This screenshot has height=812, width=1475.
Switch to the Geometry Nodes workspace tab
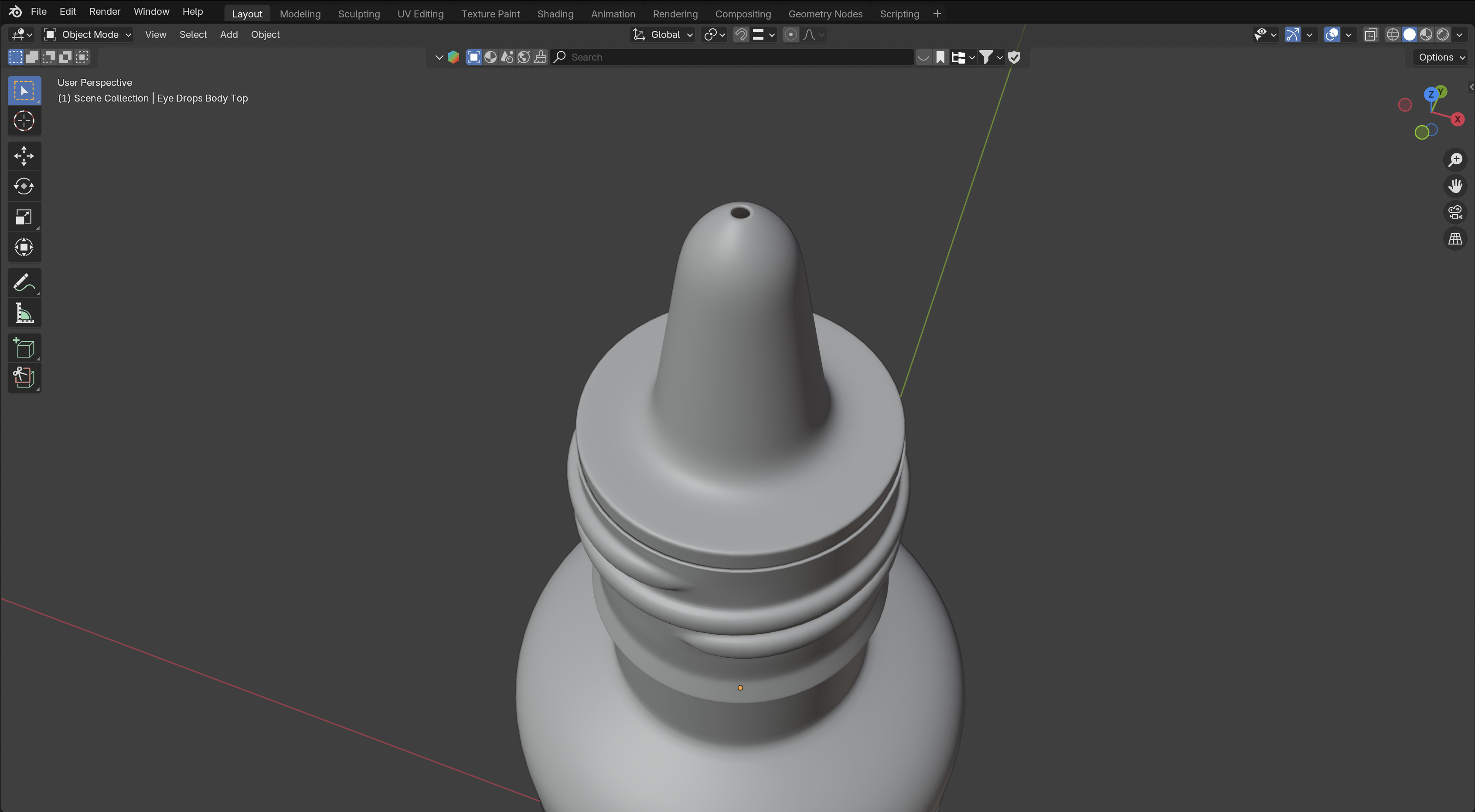(x=825, y=14)
